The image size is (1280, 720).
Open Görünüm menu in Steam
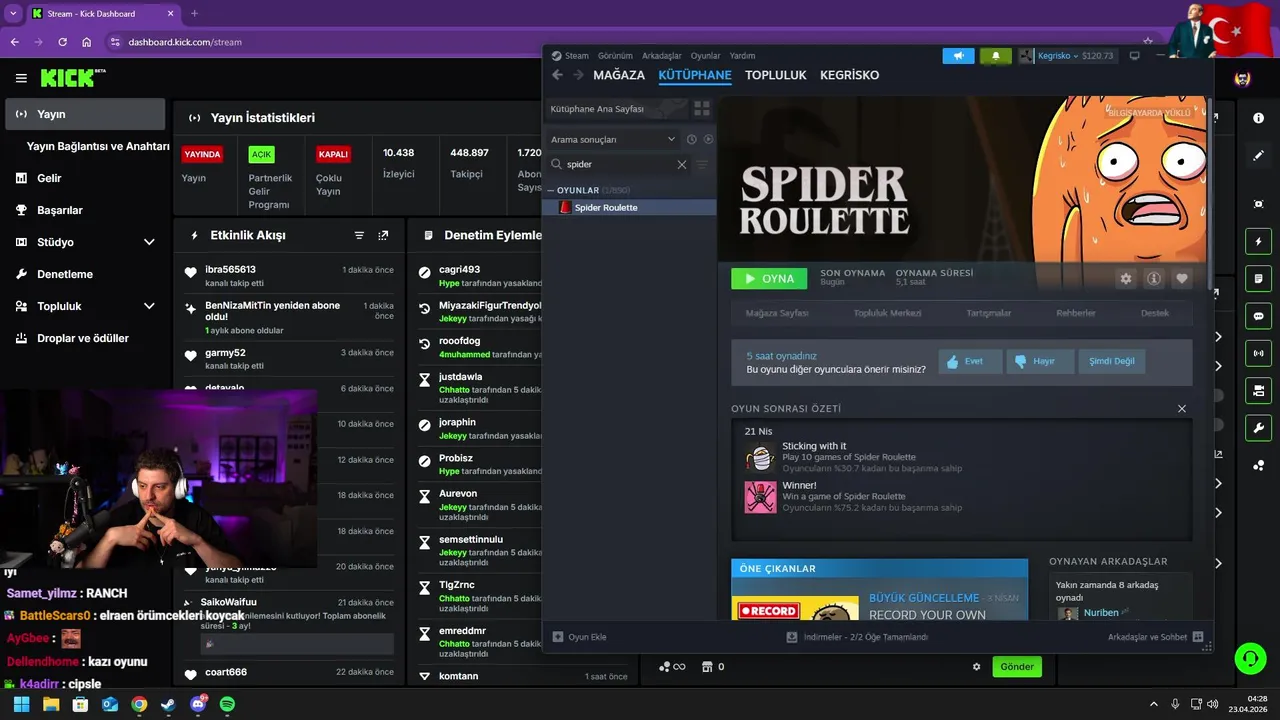[615, 56]
